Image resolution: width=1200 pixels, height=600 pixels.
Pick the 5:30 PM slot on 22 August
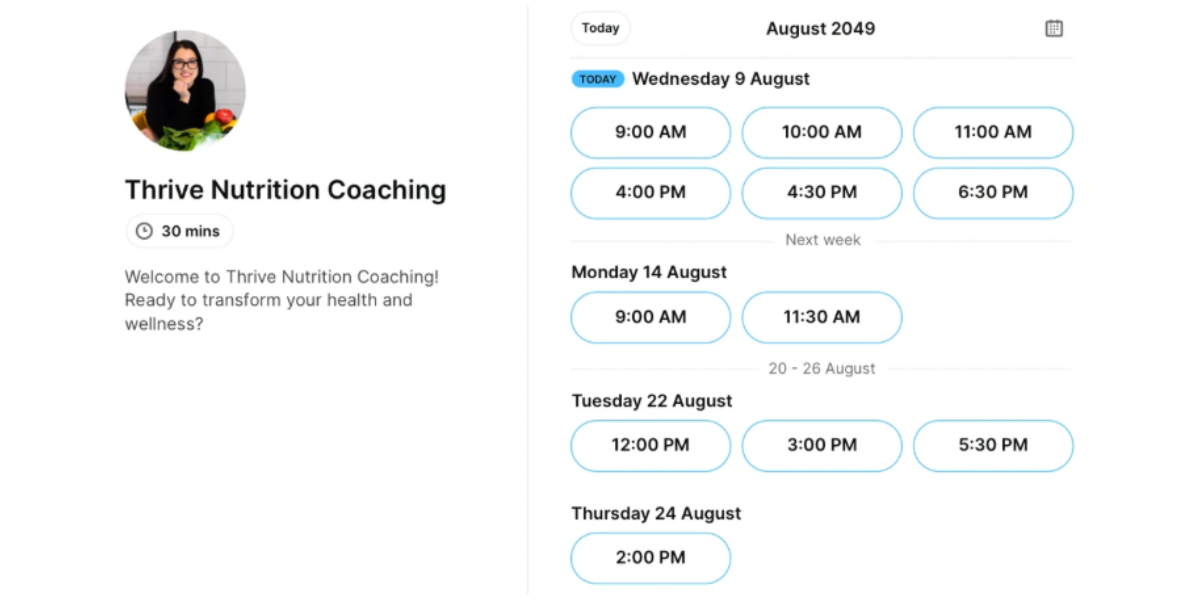[993, 446]
